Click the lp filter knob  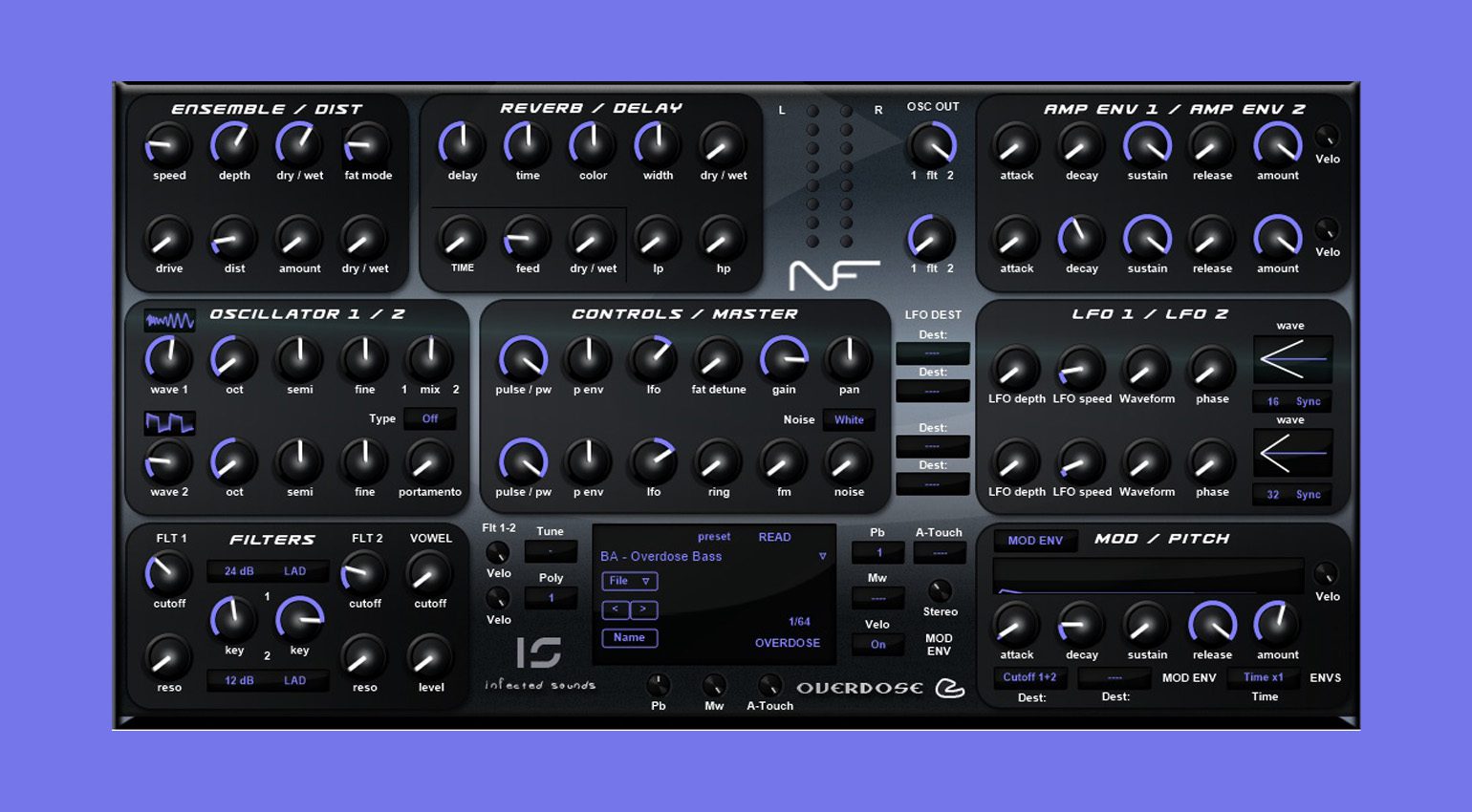pos(658,240)
